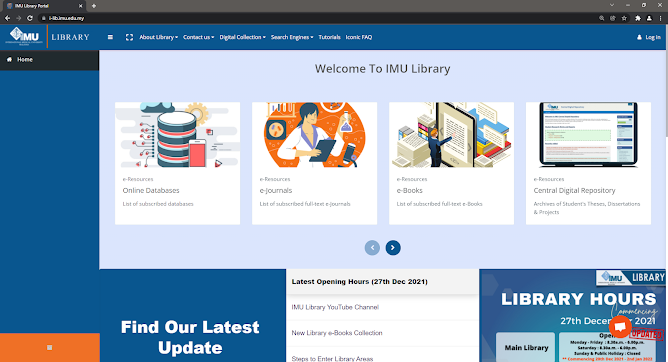668x362 pixels.
Task: Reload the page with refresh icon
Action: coord(30,18)
